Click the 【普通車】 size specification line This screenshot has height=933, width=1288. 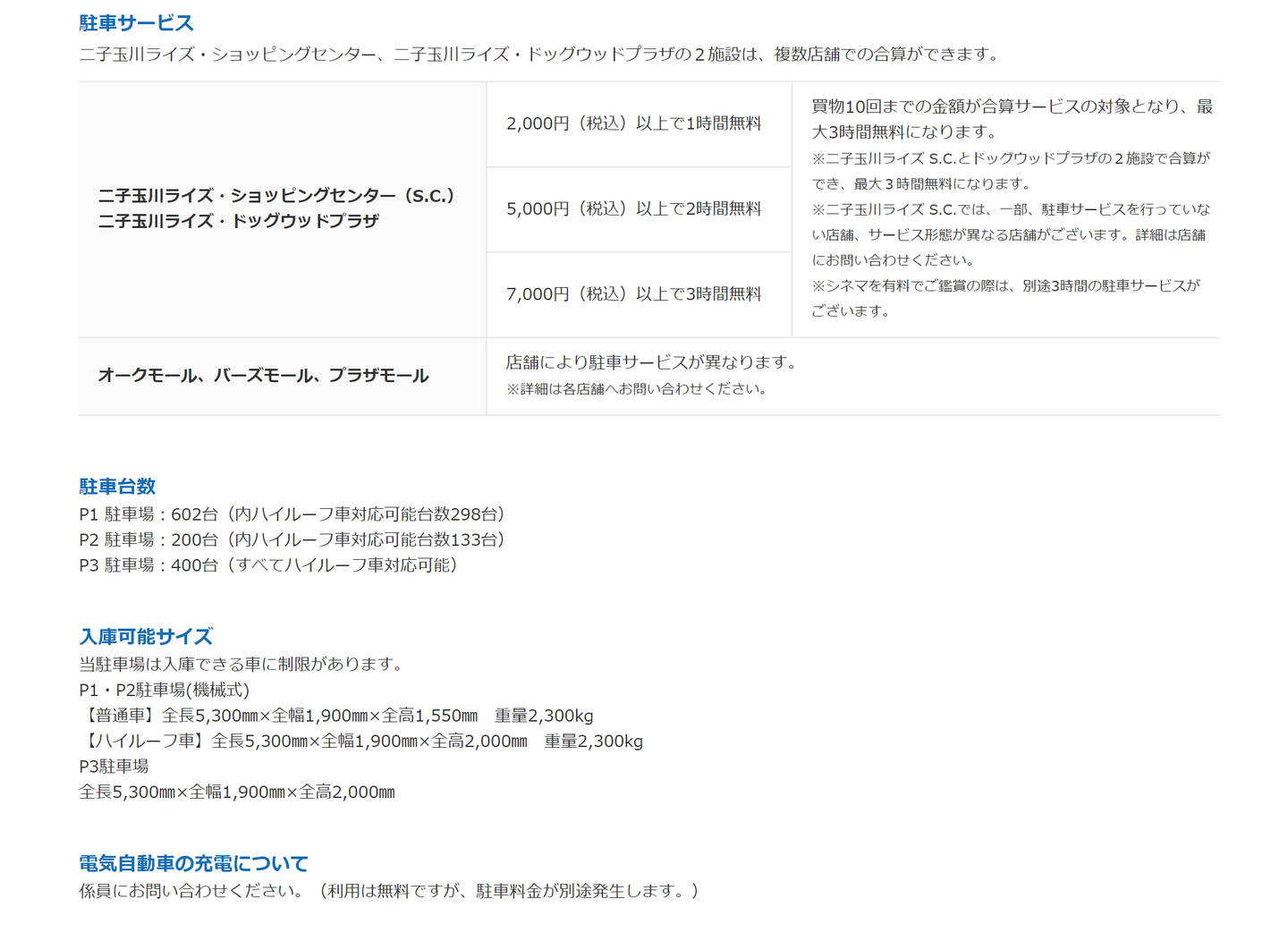point(336,716)
